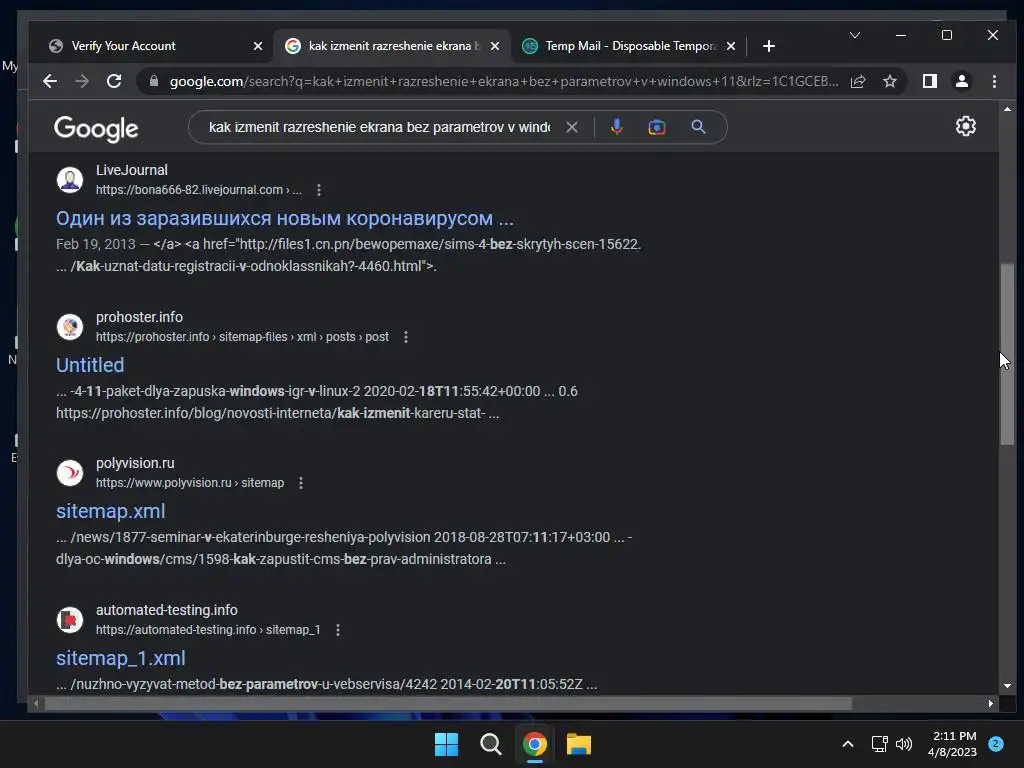This screenshot has width=1024, height=768.
Task: Click the Chrome address bar URL
Action: point(503,81)
